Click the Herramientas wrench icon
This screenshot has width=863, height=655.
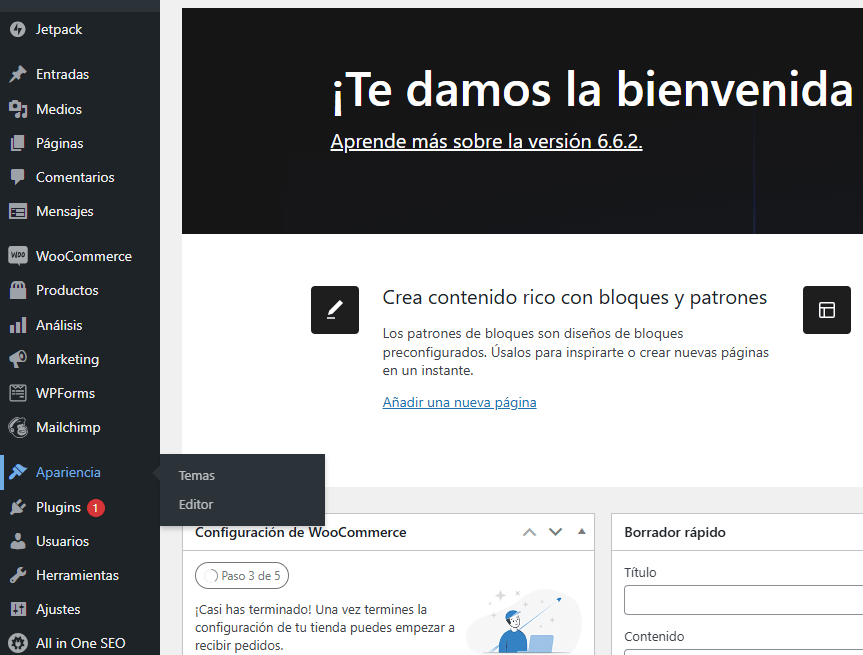click(x=18, y=575)
